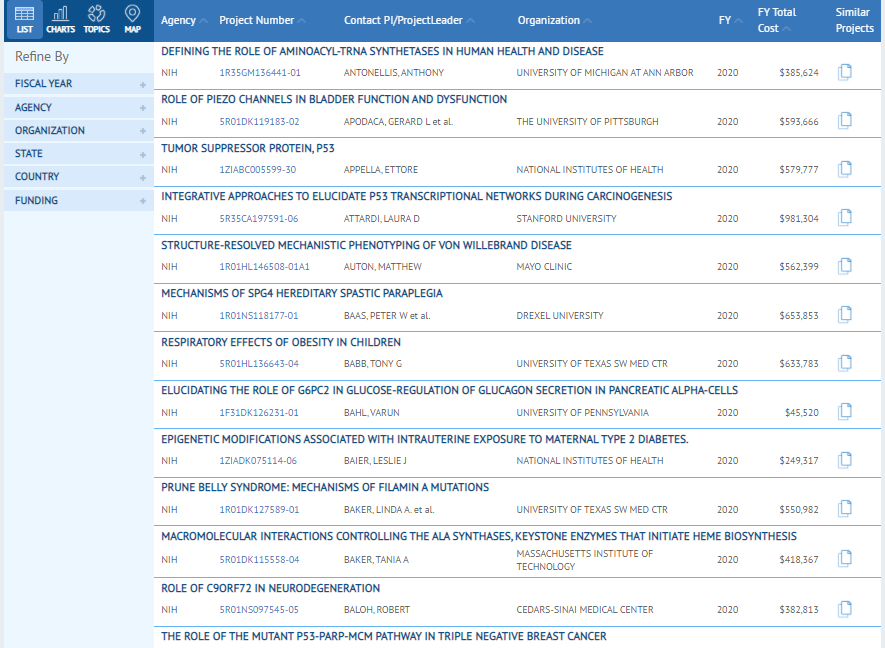Select organization MAYO CLINIC
This screenshot has height=648, width=885.
point(544,267)
